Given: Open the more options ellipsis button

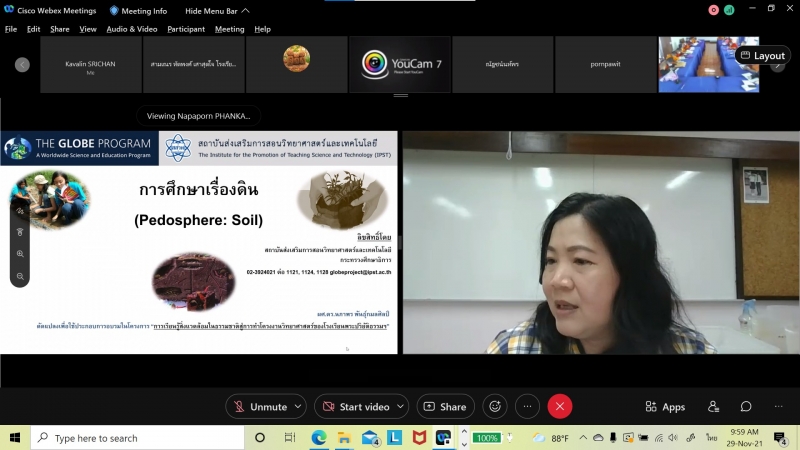Looking at the screenshot, I should [x=527, y=407].
